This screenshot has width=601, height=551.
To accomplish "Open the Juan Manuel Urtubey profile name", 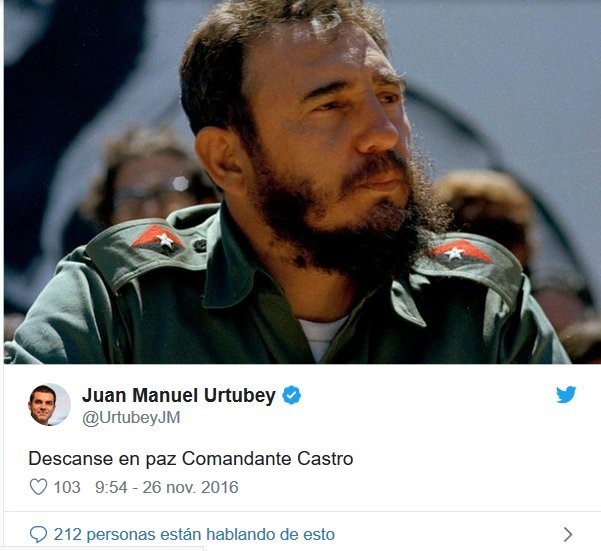I will 179,395.
